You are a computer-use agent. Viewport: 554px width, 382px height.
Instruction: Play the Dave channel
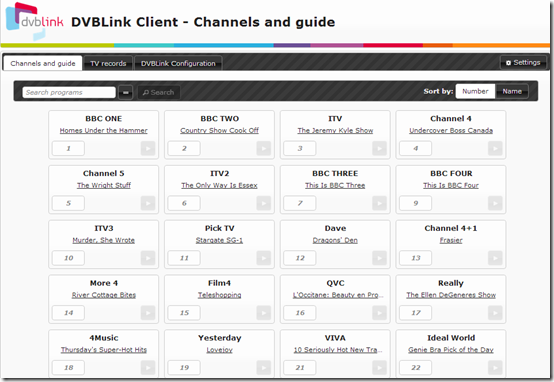[379, 258]
